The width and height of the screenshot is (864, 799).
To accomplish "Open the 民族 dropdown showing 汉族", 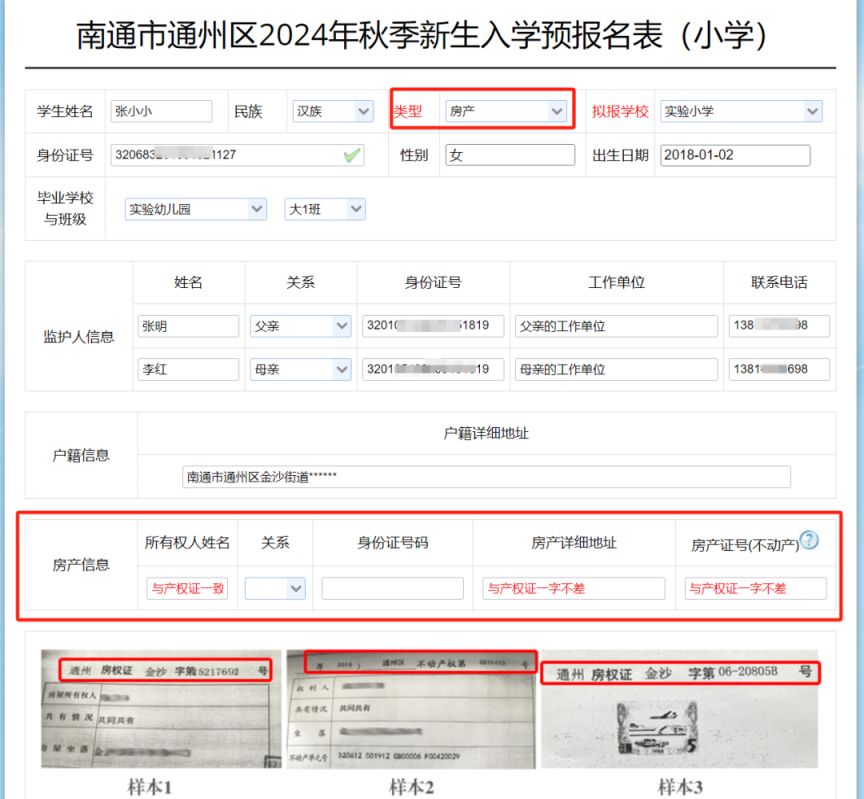I will pyautogui.click(x=333, y=111).
